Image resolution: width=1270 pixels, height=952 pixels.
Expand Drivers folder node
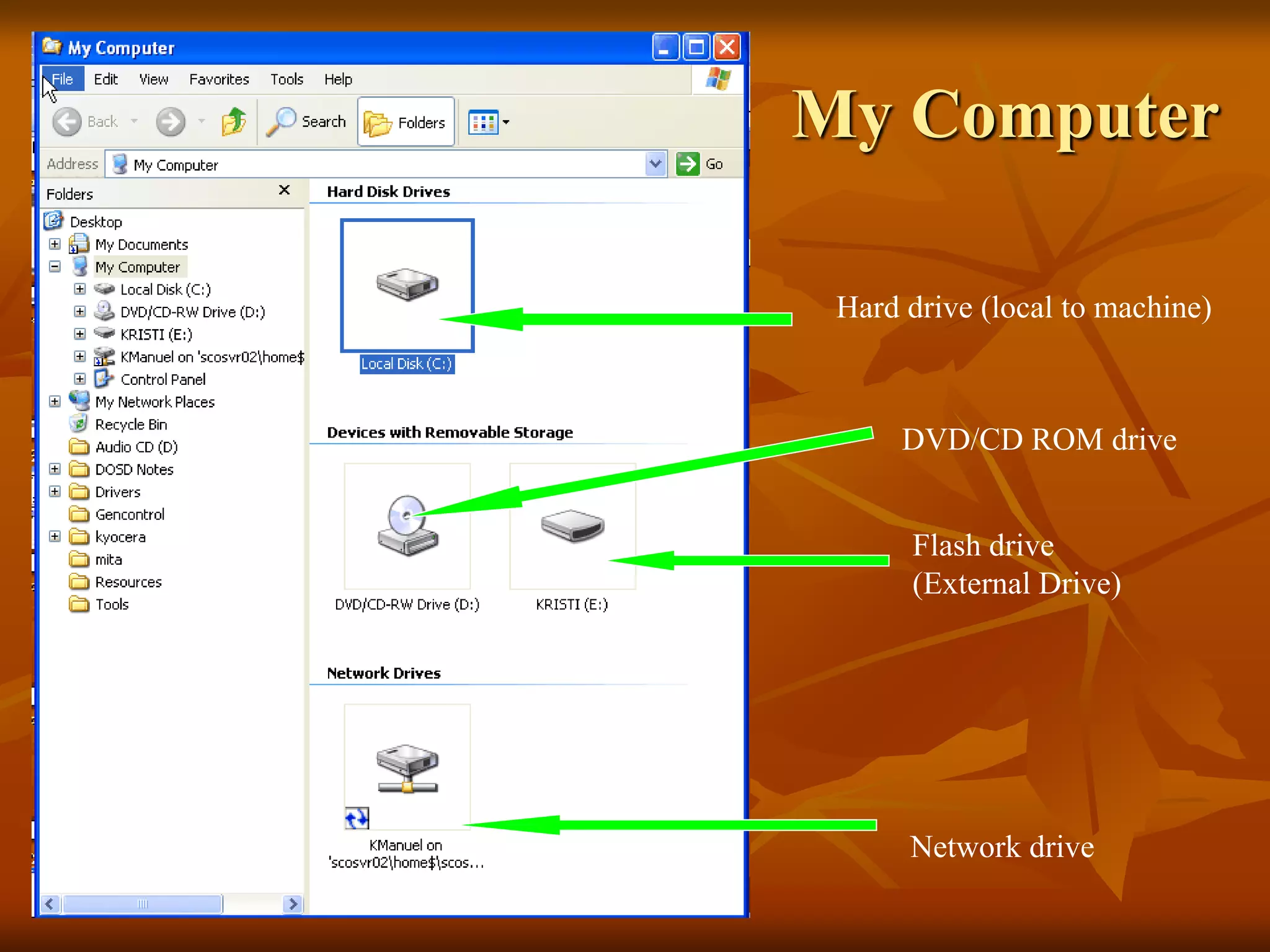(55, 491)
